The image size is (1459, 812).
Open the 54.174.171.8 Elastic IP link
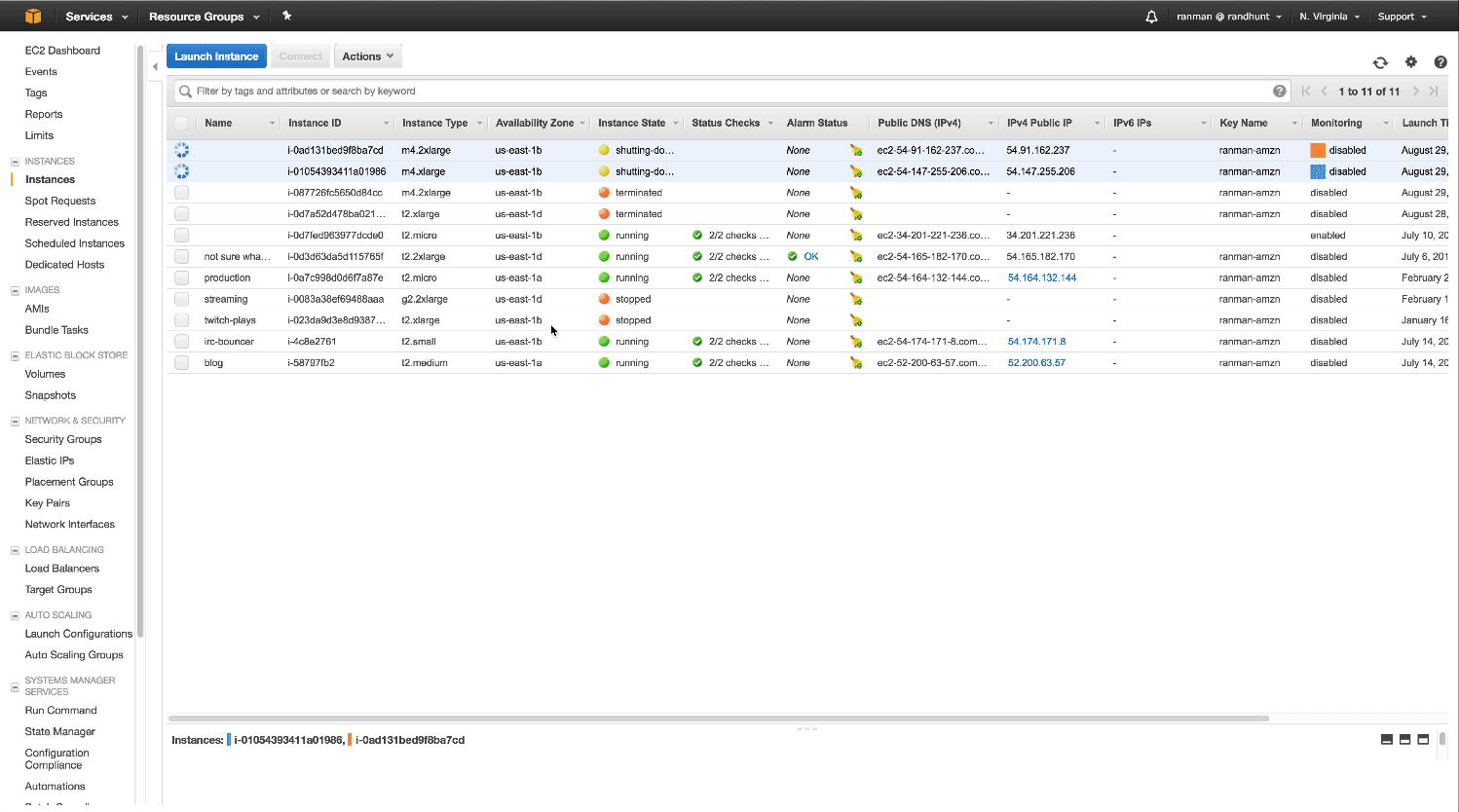click(1036, 342)
